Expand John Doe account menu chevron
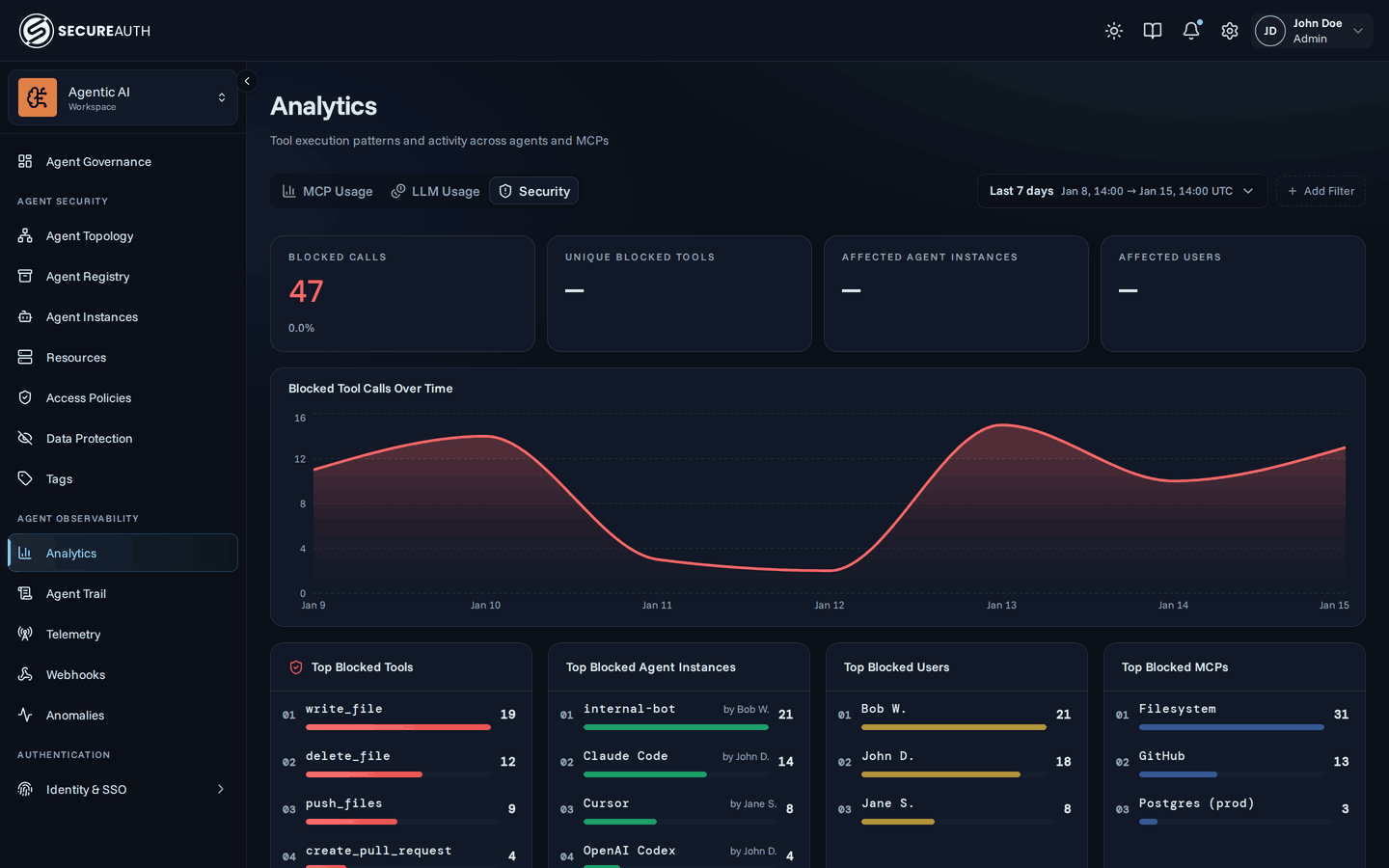Viewport: 1389px width, 868px height. point(1358,31)
